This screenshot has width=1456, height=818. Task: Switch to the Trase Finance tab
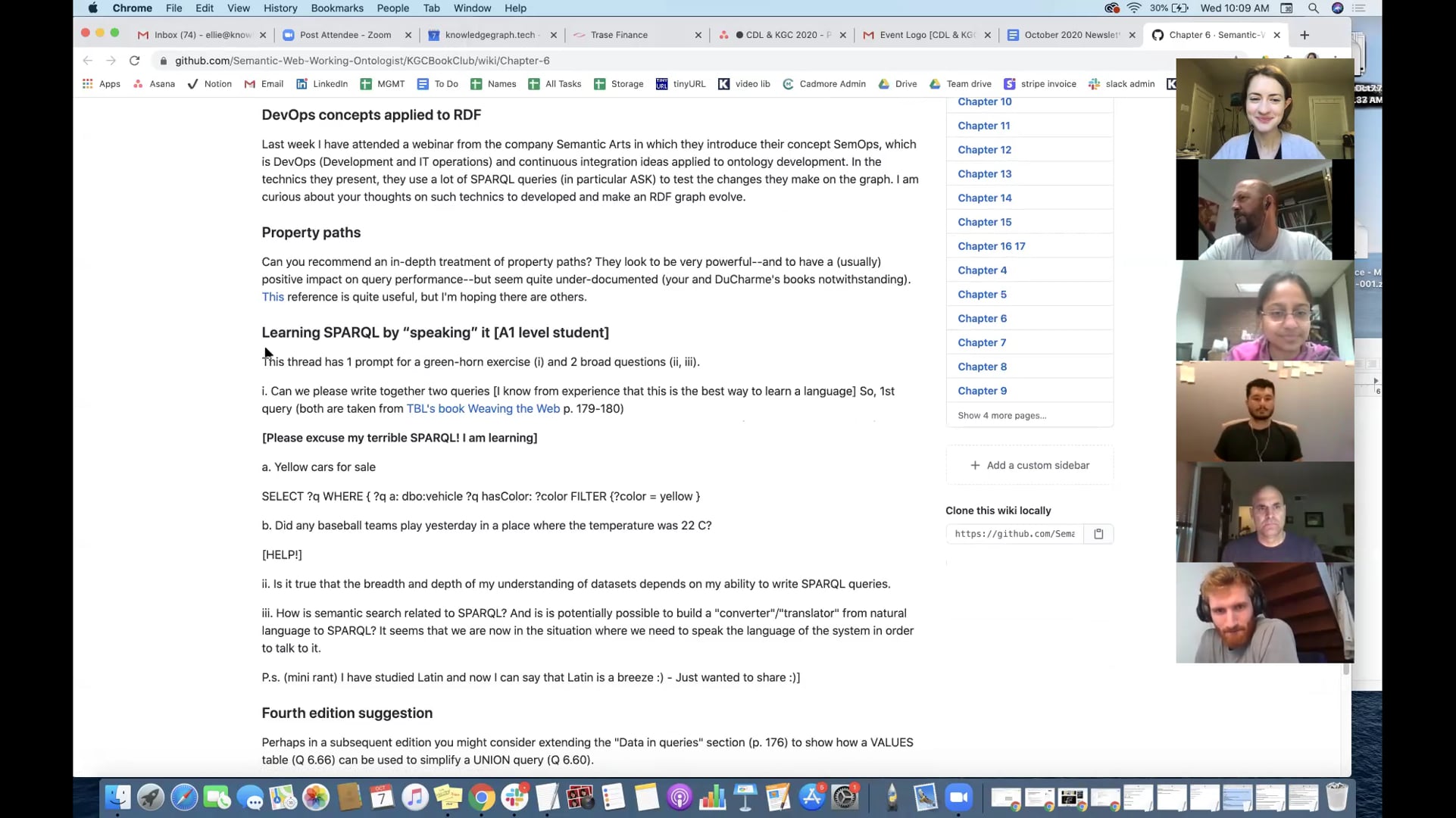pyautogui.click(x=620, y=35)
